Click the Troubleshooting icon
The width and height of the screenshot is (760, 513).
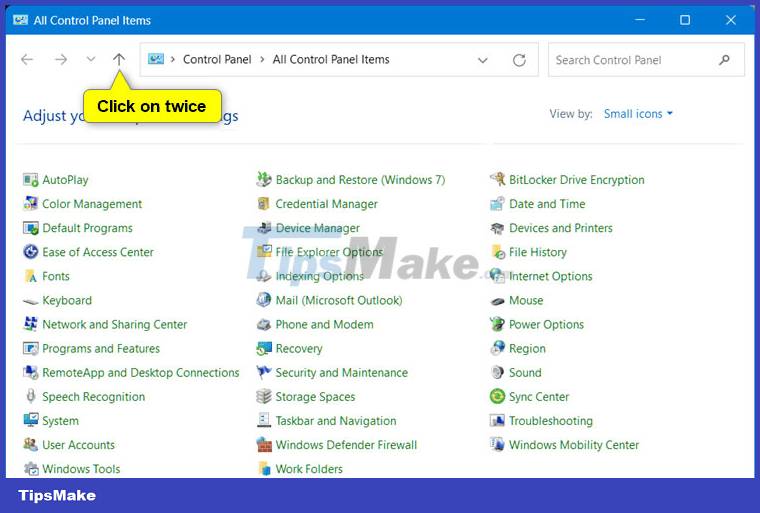point(497,420)
